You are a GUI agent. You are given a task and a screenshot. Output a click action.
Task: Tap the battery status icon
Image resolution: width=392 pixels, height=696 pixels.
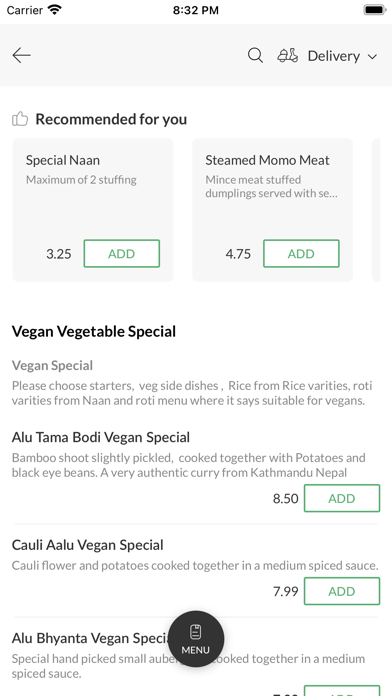375,10
